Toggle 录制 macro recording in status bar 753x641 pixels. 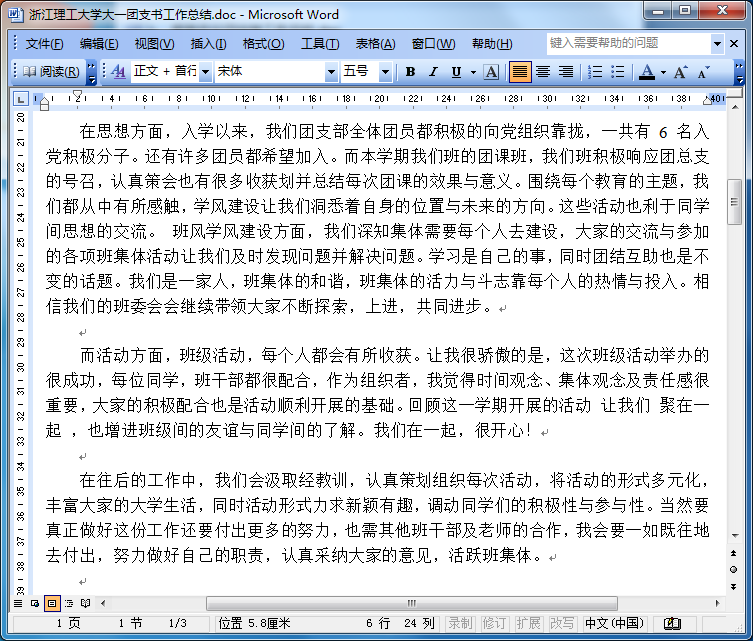[461, 624]
